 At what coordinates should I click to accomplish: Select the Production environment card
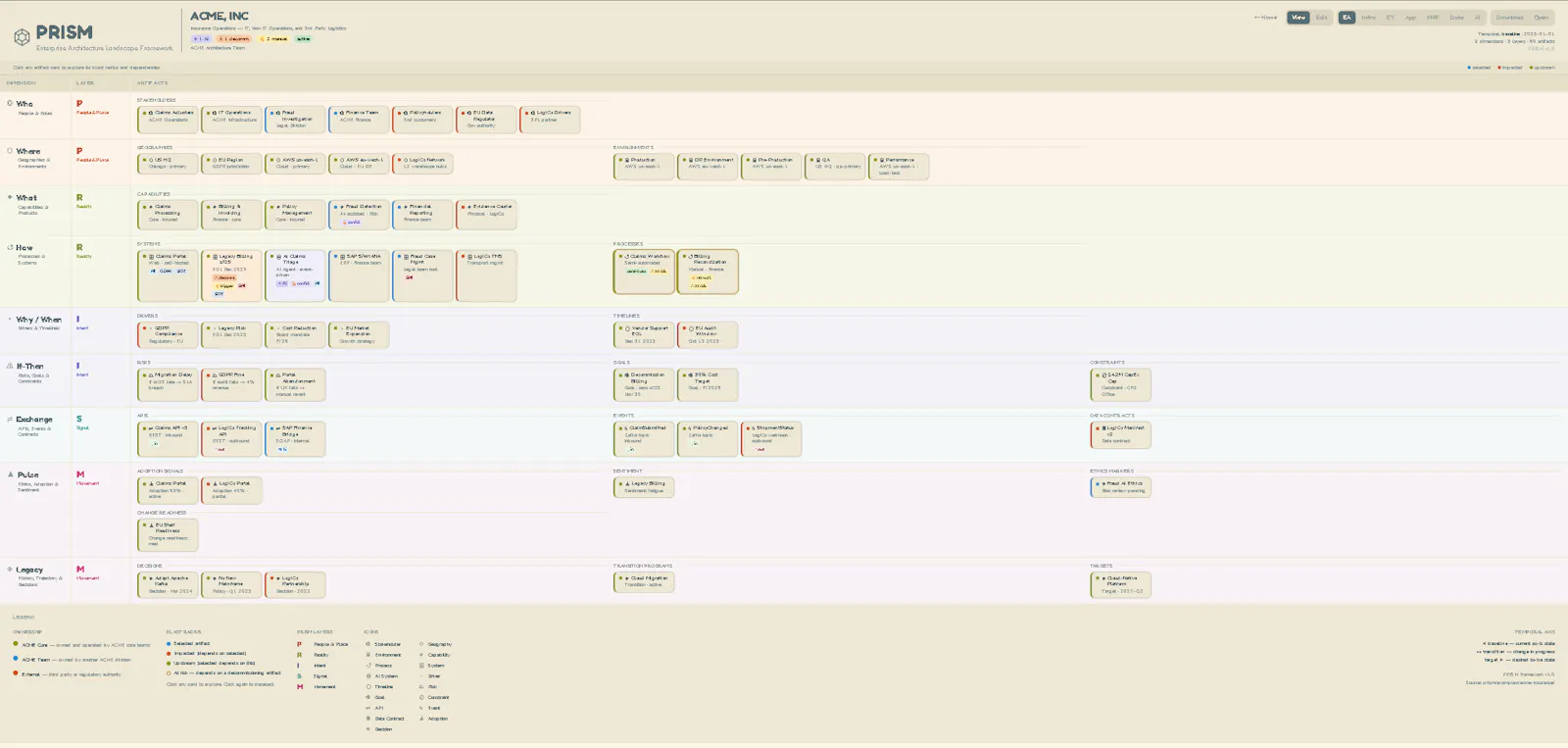click(x=644, y=167)
